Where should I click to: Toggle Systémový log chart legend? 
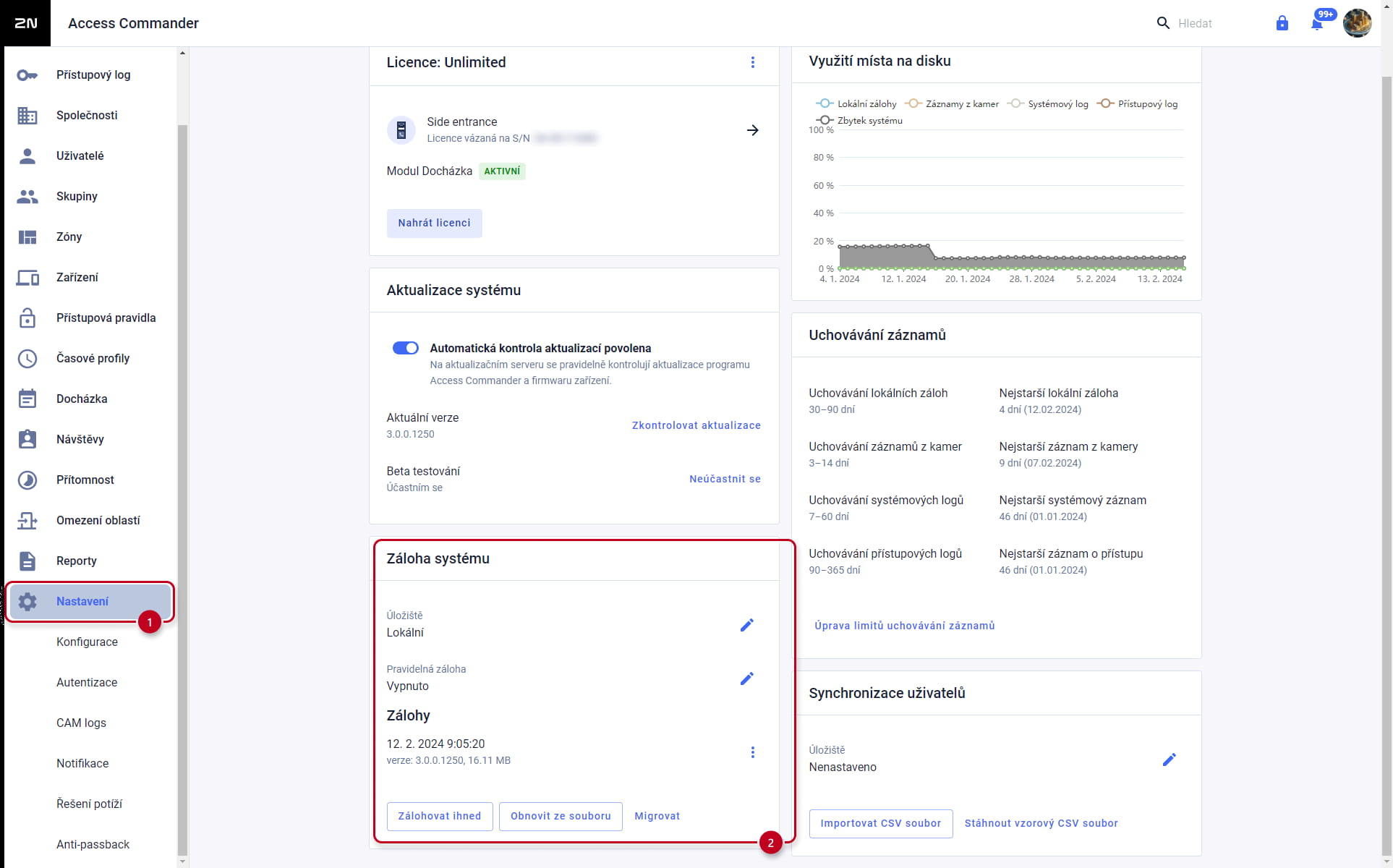click(1049, 103)
